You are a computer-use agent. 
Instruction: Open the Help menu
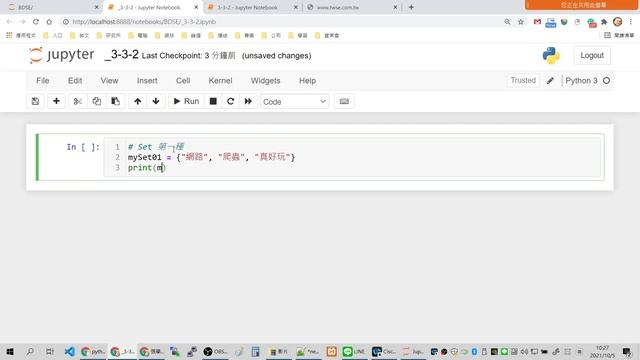[307, 81]
